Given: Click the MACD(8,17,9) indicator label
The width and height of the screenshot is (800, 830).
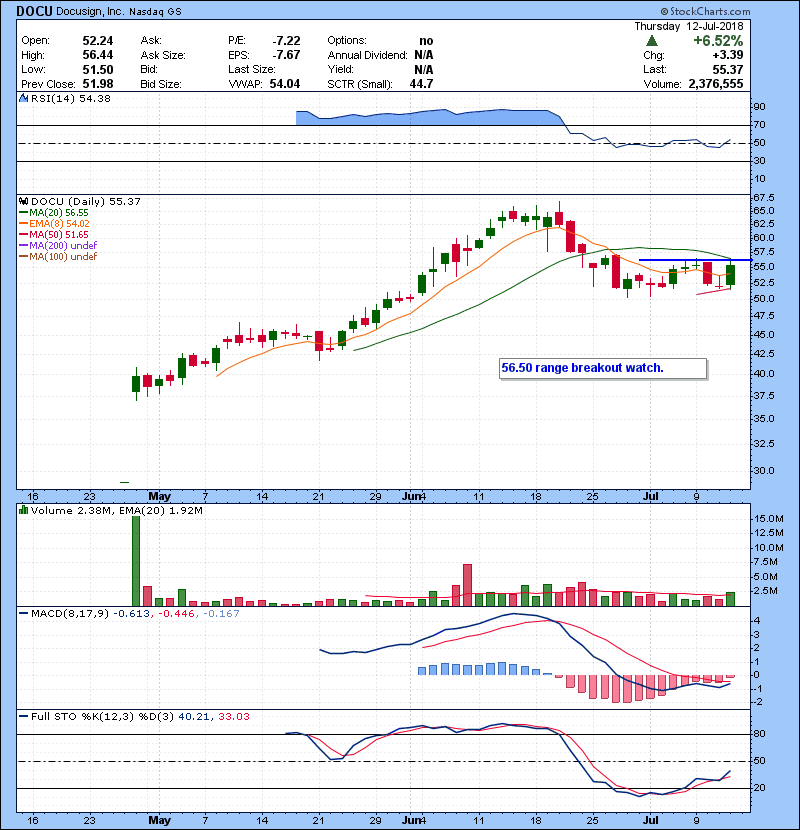Looking at the screenshot, I should pos(70,614).
